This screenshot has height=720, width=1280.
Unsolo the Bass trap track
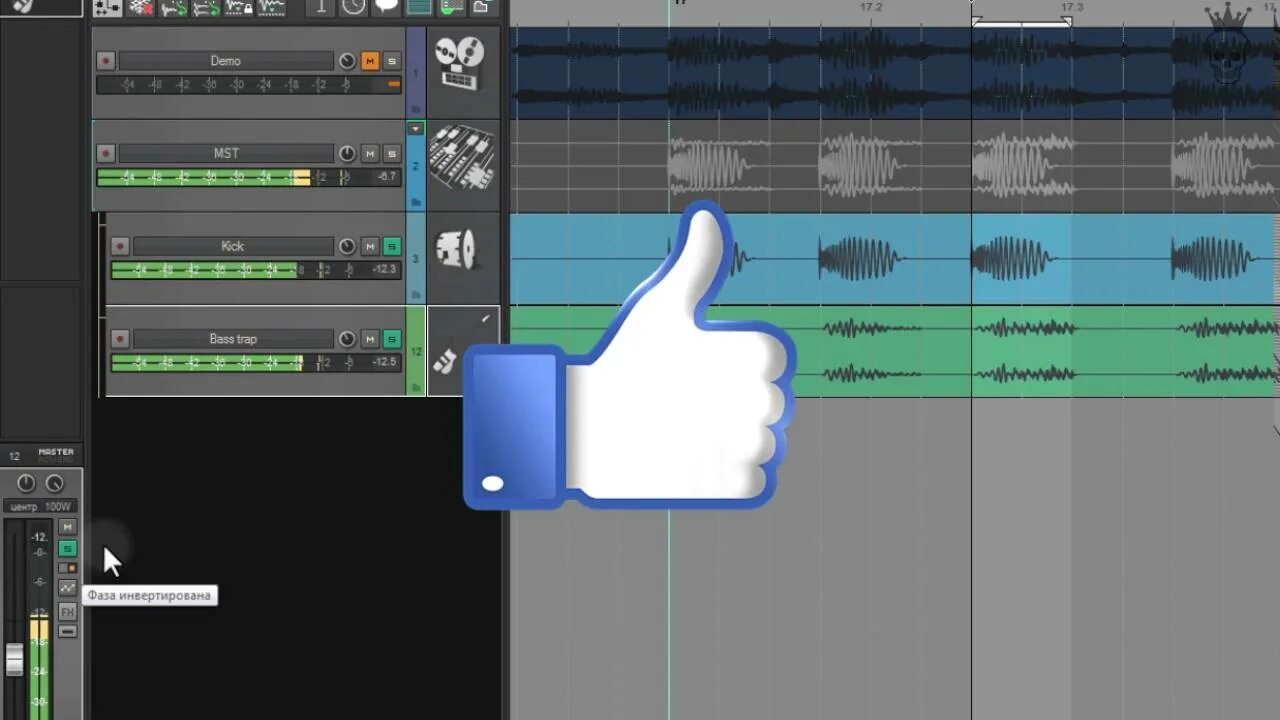(x=392, y=339)
